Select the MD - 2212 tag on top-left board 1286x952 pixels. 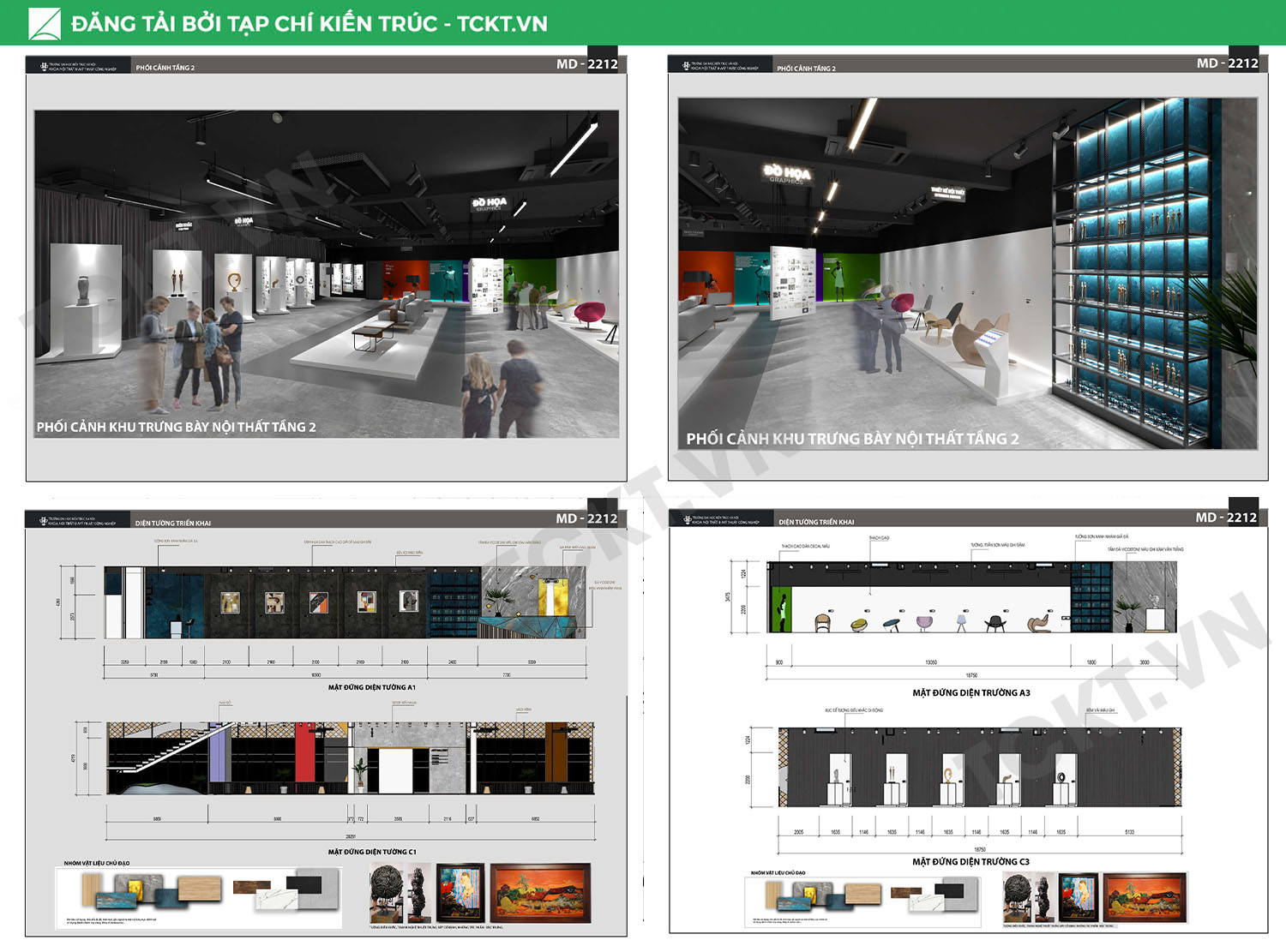[x=586, y=64]
